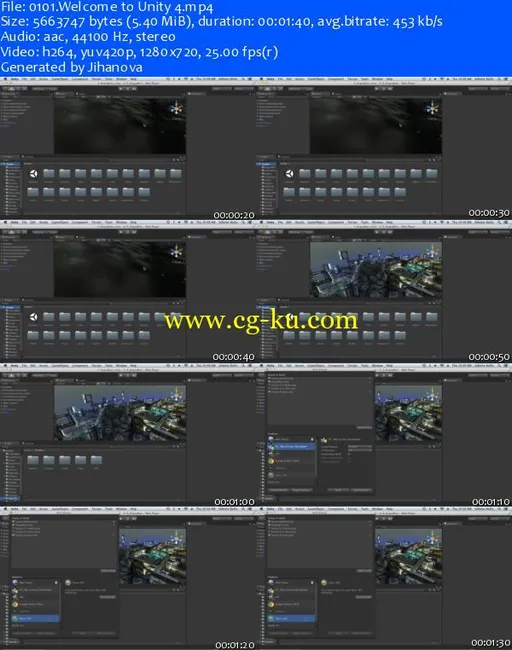Screen dimensions: 512x650
Task: Click the lit city scene view in the 00:00:50 frame
Action: (x=376, y=270)
